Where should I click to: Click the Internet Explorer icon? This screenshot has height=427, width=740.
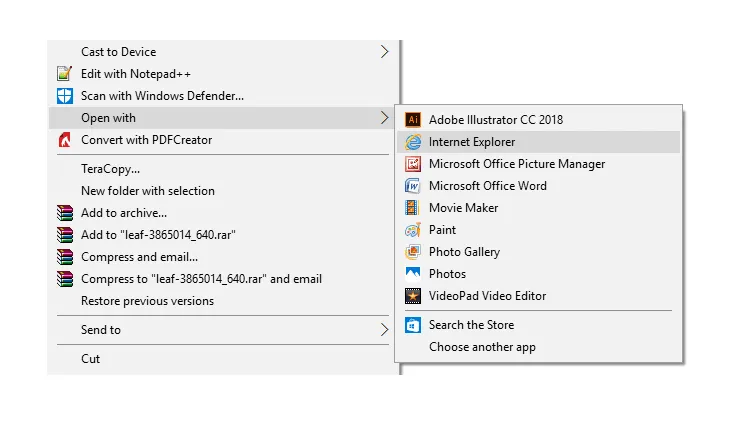tap(413, 142)
